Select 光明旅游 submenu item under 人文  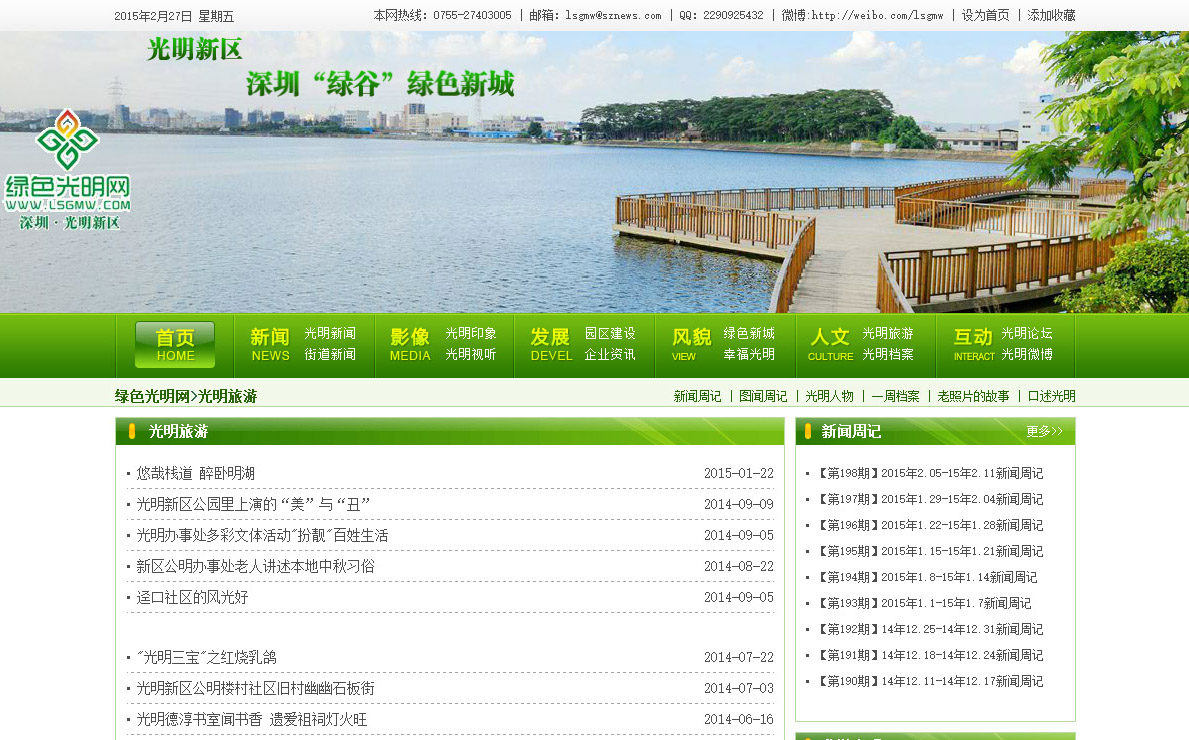888,334
